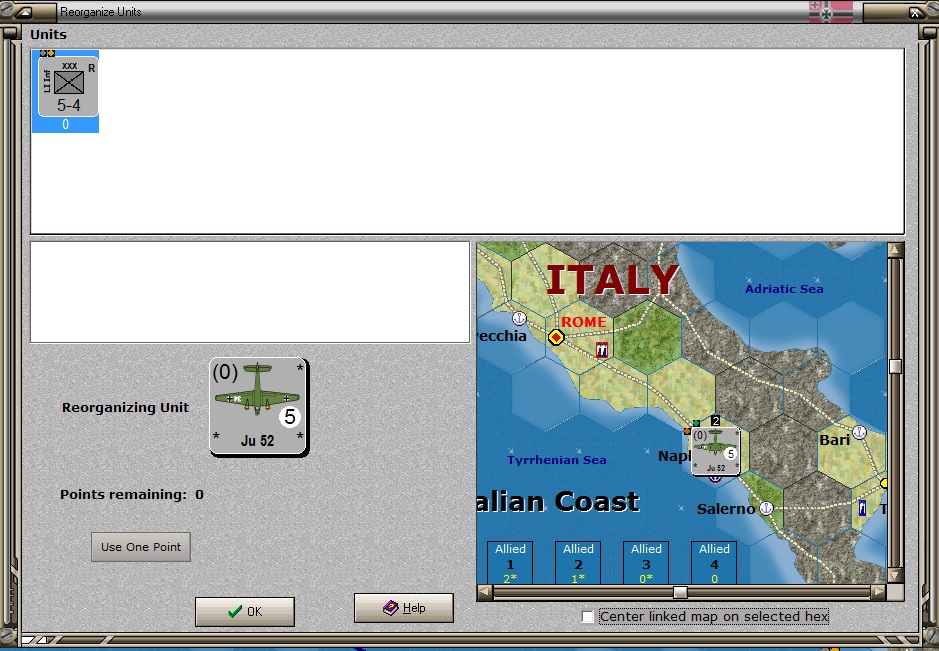Enable Center linked map on selected hex
The width and height of the screenshot is (939, 651).
(x=588, y=616)
